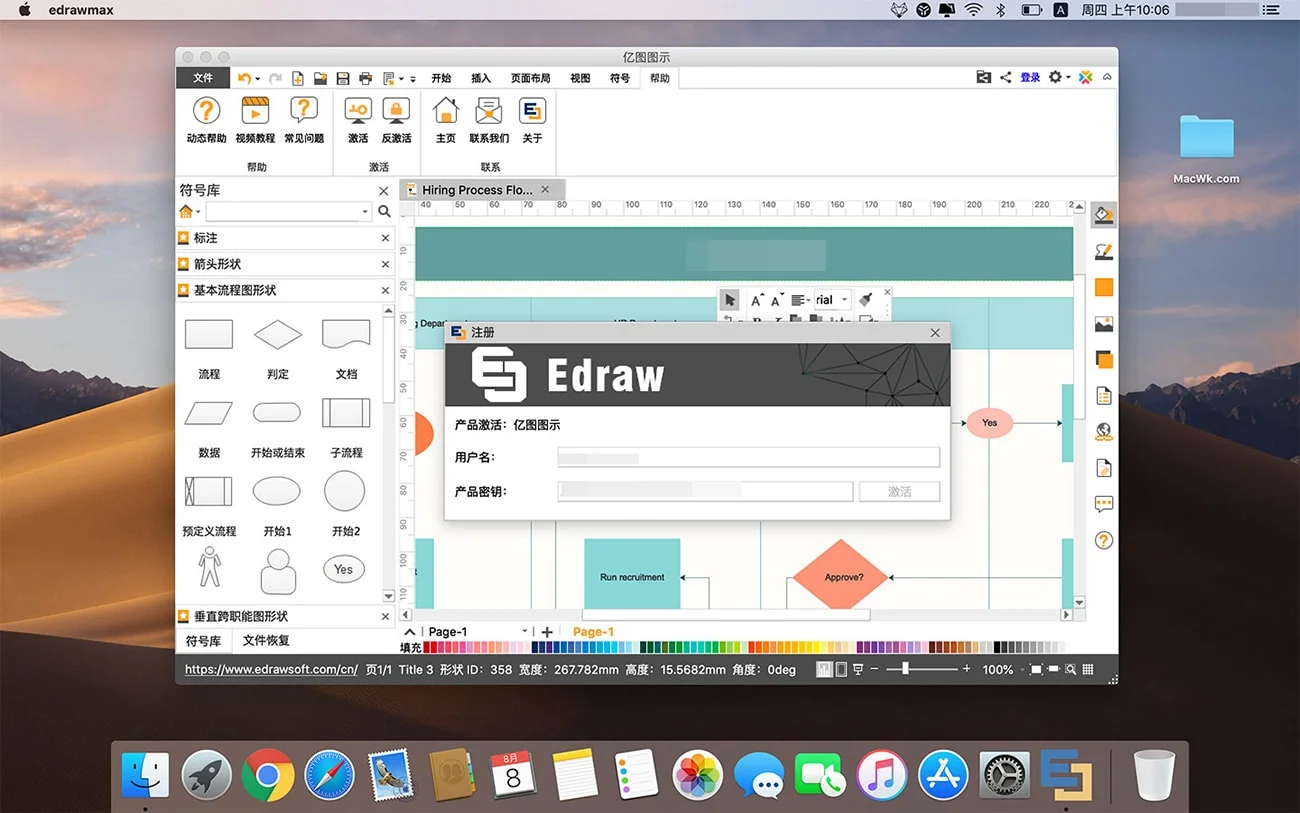
Task: Open the edrawmax menu in the menu bar
Action: click(x=80, y=10)
